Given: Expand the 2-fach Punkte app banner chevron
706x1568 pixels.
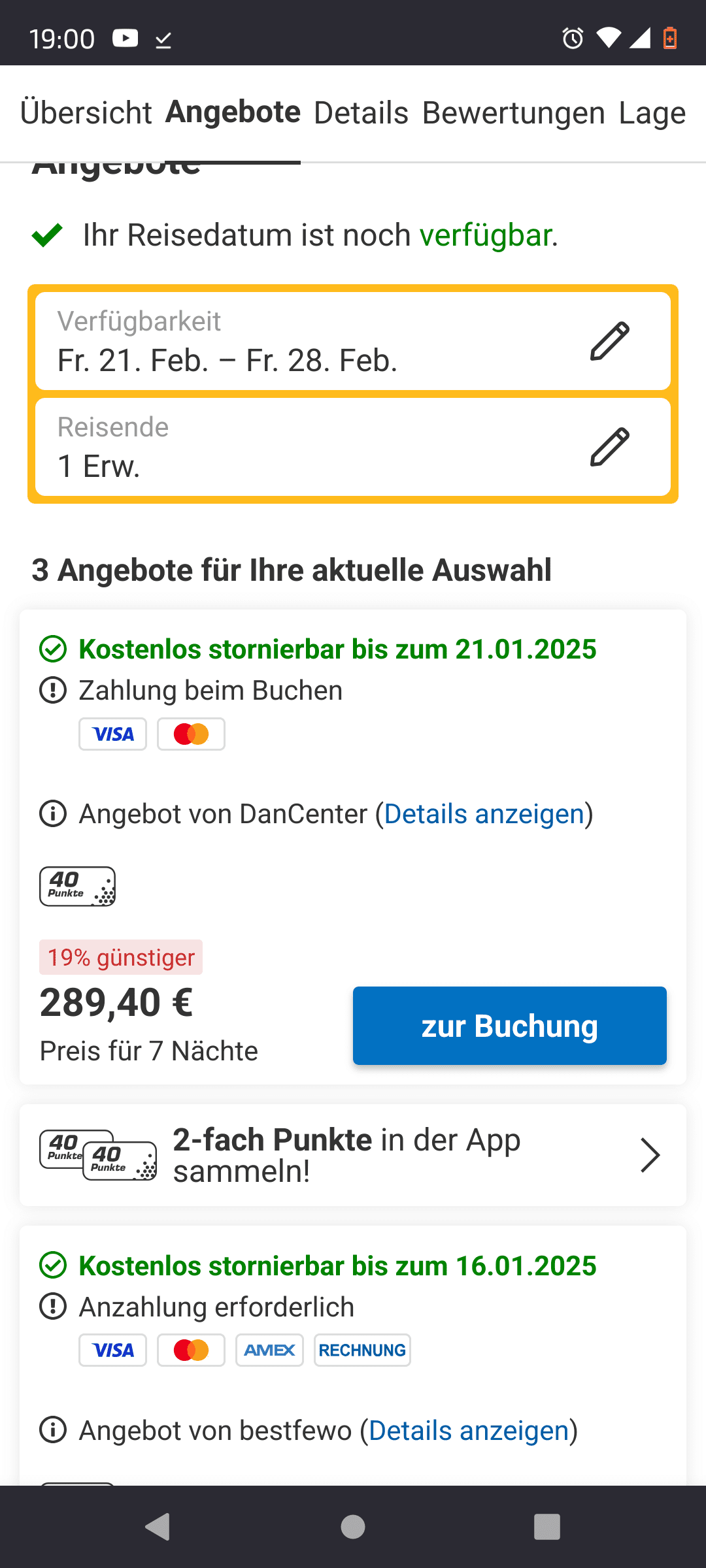Looking at the screenshot, I should (x=650, y=1155).
